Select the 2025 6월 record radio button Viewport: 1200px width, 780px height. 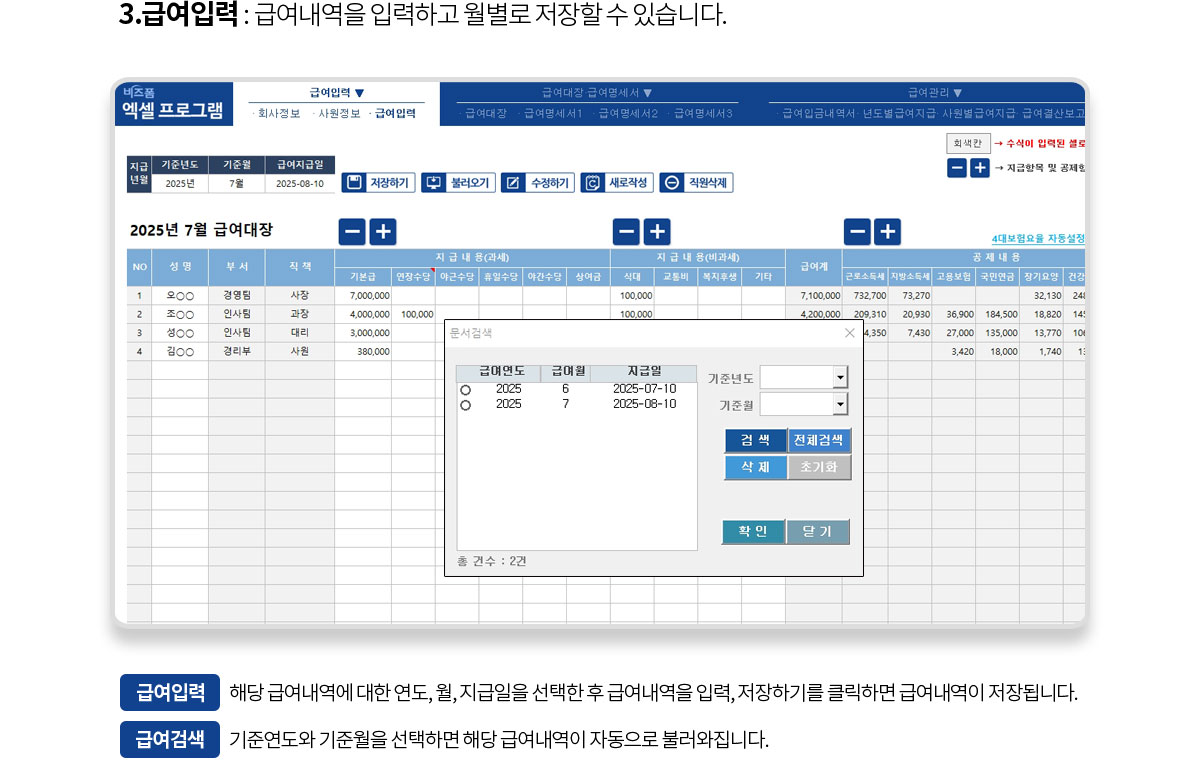pyautogui.click(x=465, y=389)
